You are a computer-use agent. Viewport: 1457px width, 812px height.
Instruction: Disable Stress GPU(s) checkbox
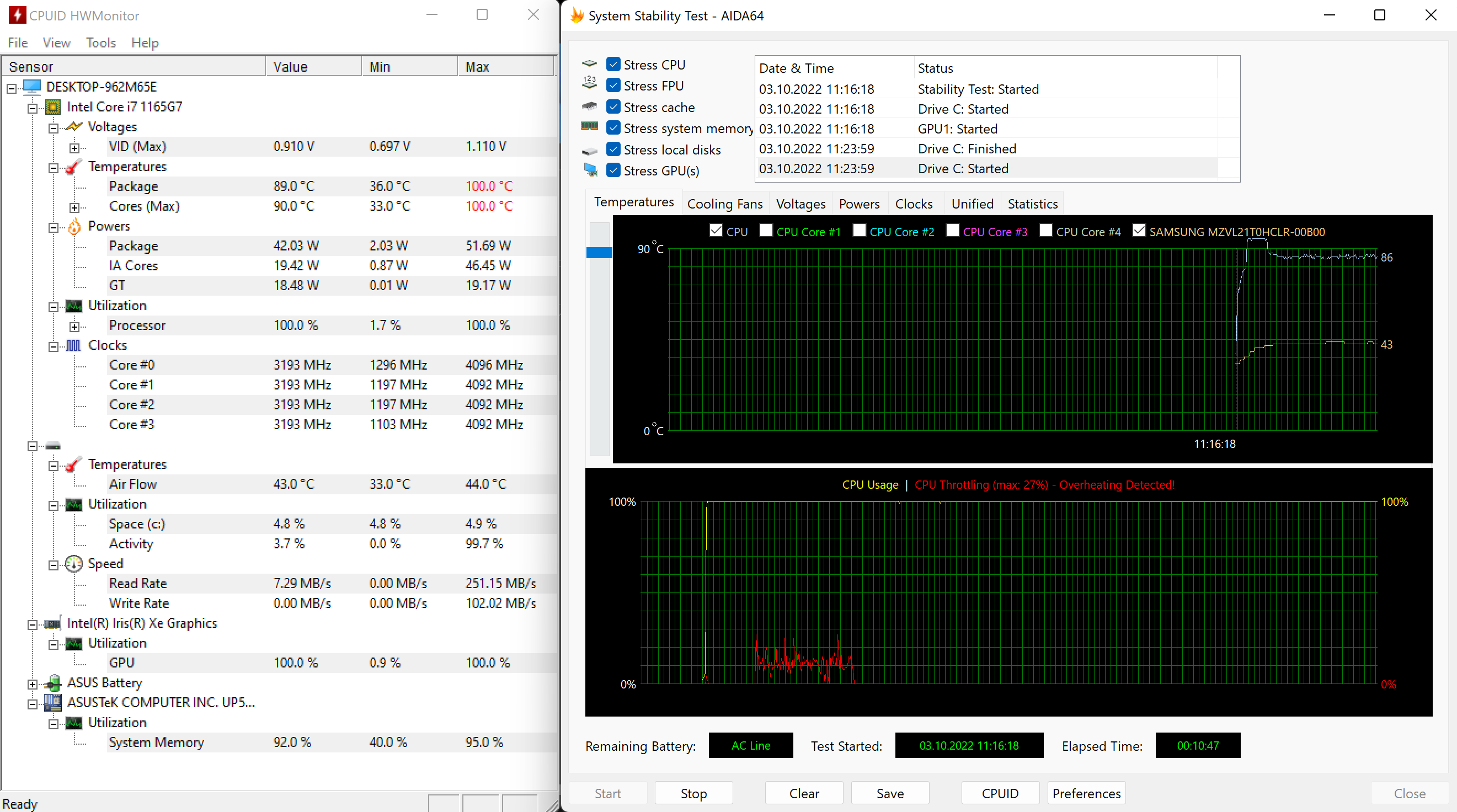[613, 170]
